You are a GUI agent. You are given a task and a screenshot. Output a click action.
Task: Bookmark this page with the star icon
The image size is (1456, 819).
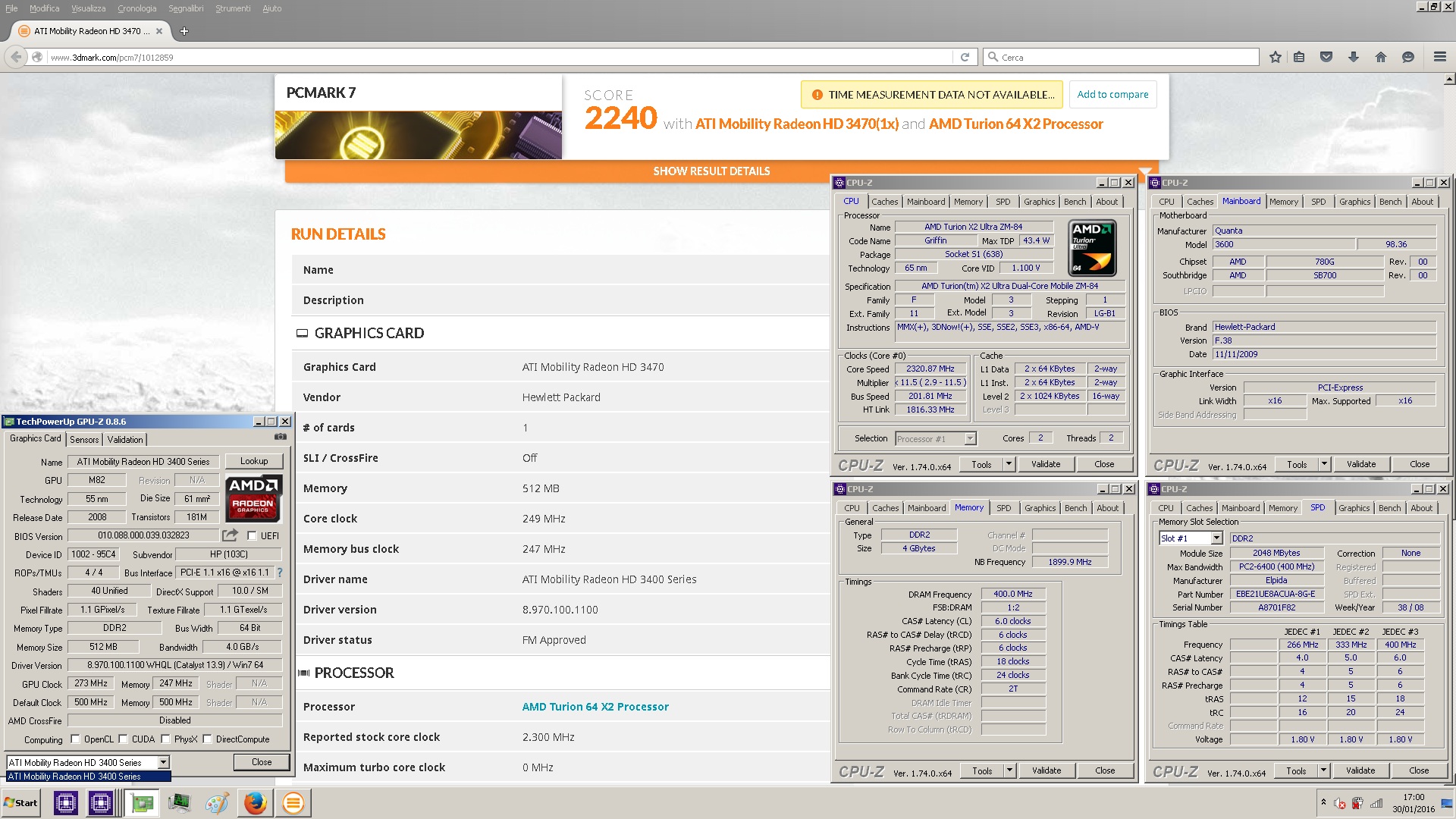pos(1276,57)
